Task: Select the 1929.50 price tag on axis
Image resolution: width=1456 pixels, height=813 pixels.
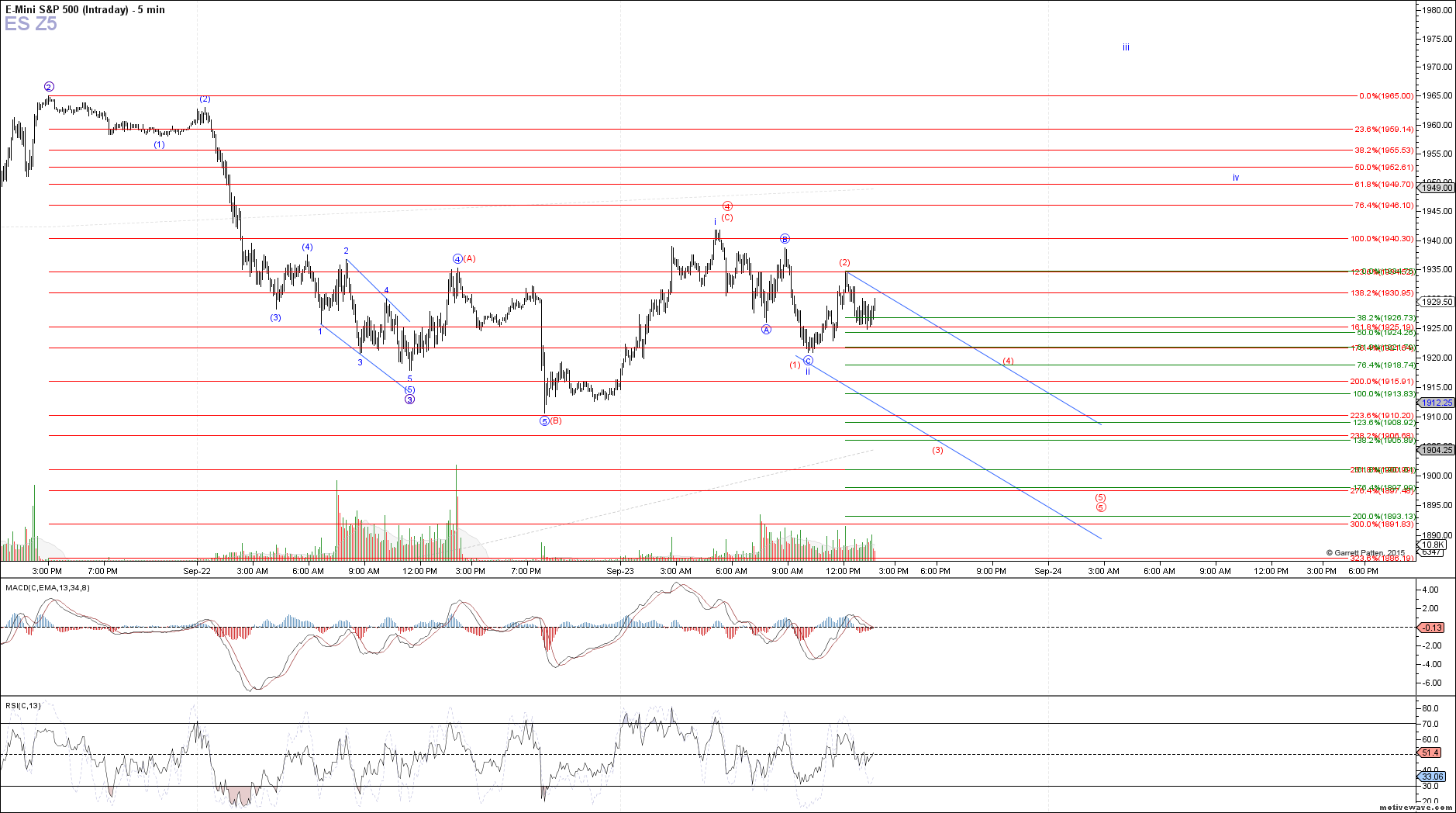Action: [1437, 302]
